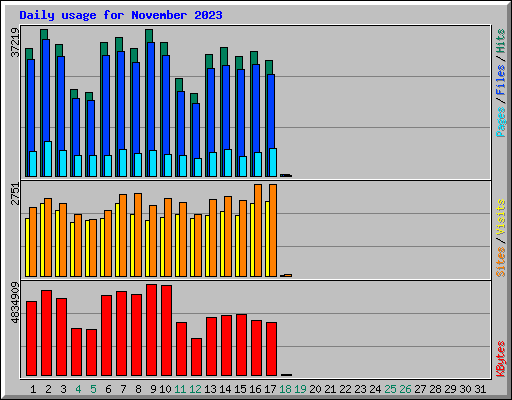Image resolution: width=512 pixels, height=400 pixels.
Task: Click day 8 on the x-axis
Action: pos(138,389)
